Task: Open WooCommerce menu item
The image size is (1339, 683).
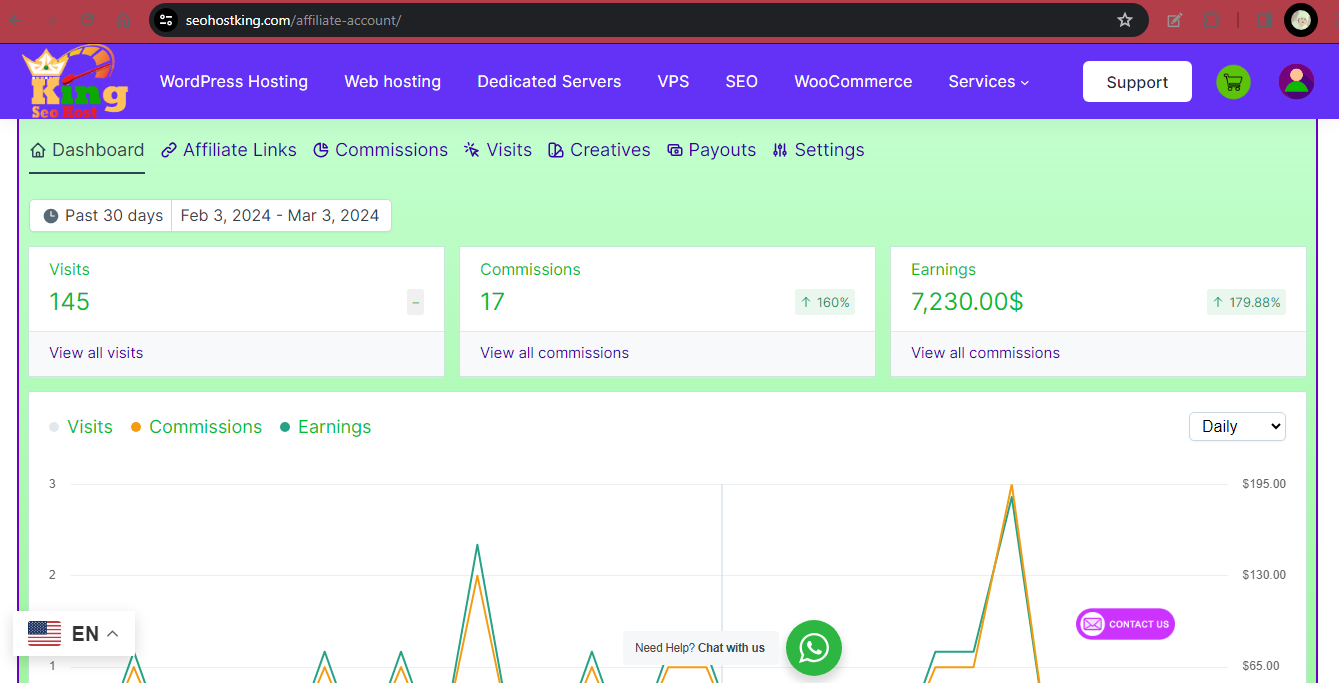Action: coord(853,82)
